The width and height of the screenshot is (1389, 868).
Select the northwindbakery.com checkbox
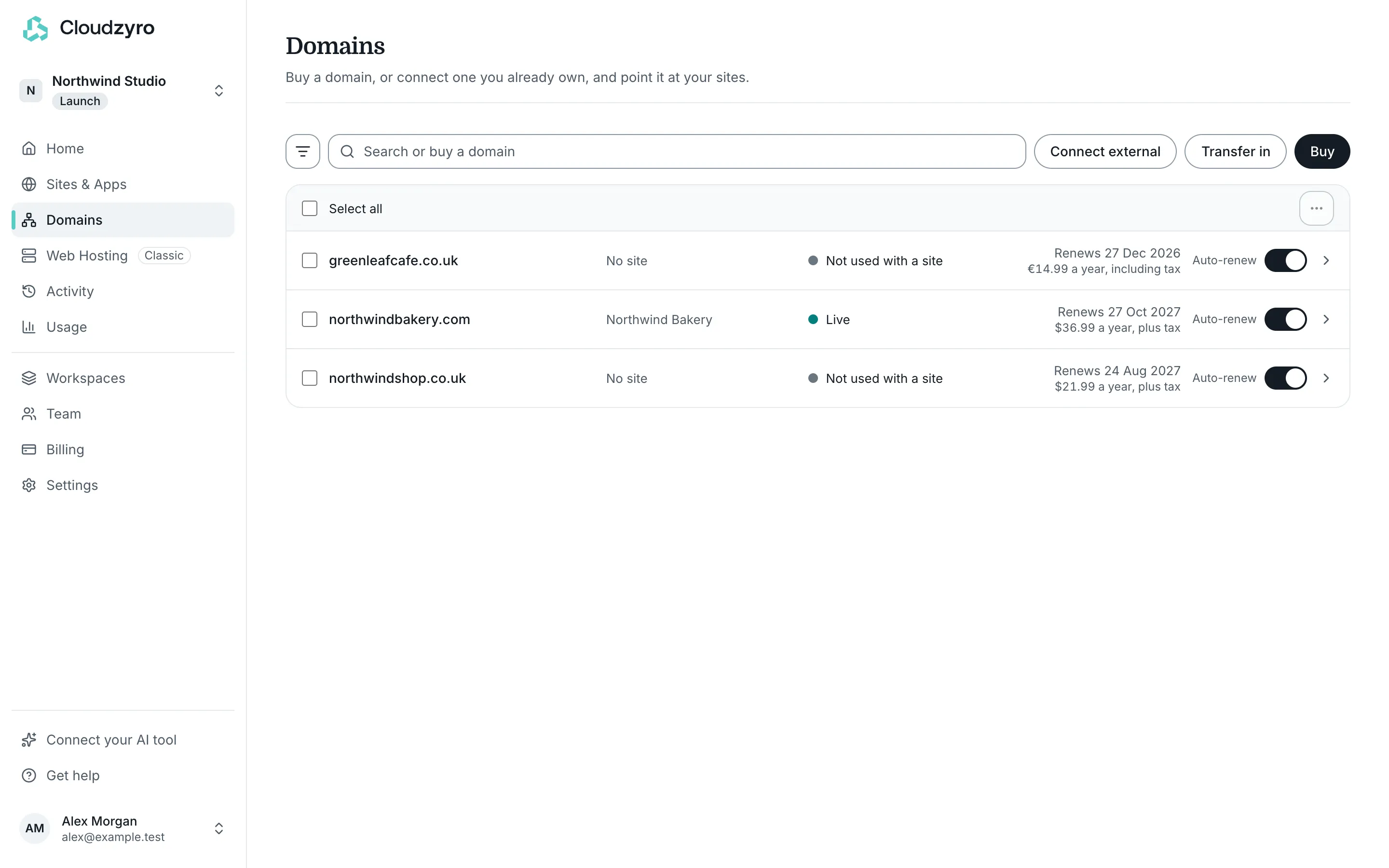tap(309, 319)
